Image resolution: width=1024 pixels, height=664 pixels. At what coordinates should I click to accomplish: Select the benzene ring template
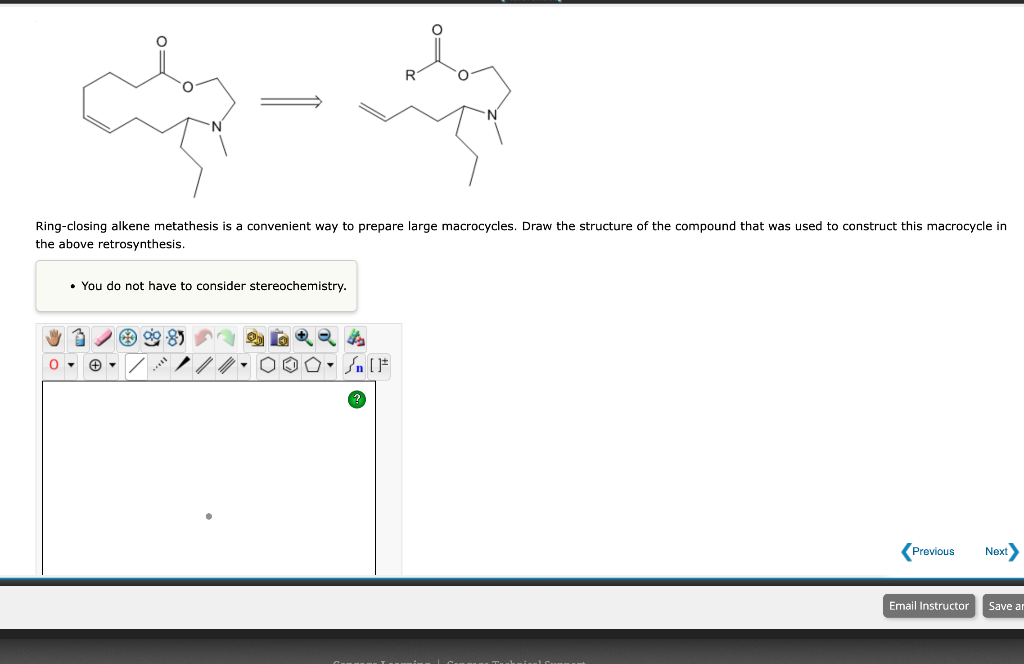pyautogui.click(x=290, y=365)
